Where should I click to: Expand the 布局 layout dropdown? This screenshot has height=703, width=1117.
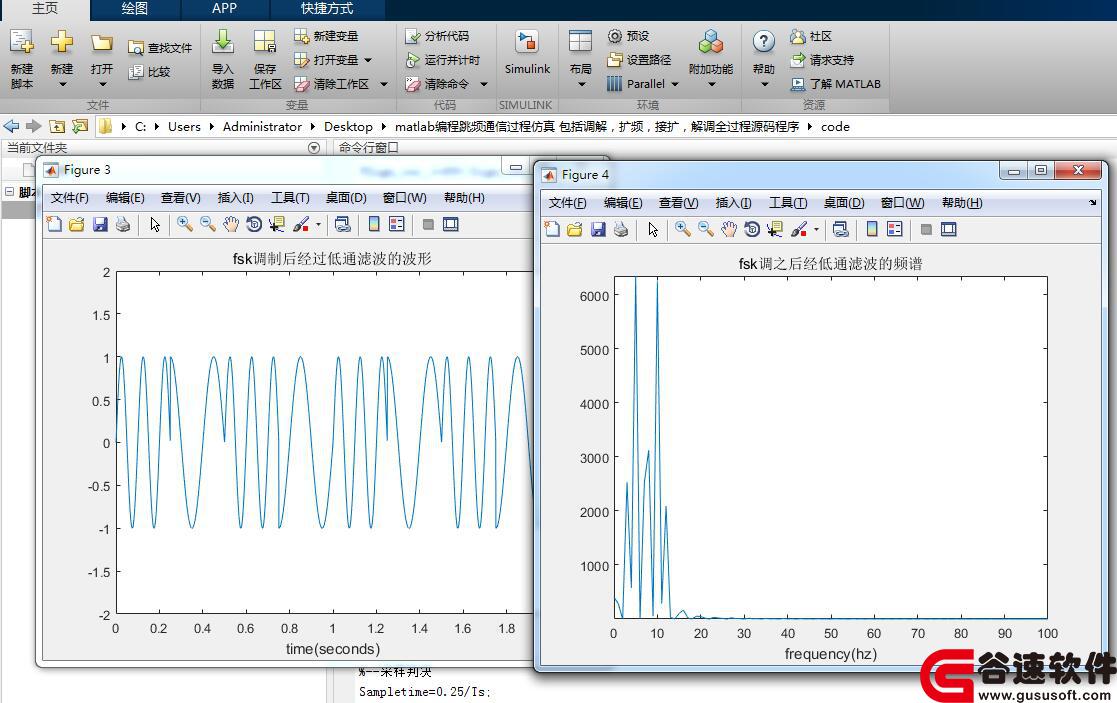[581, 85]
